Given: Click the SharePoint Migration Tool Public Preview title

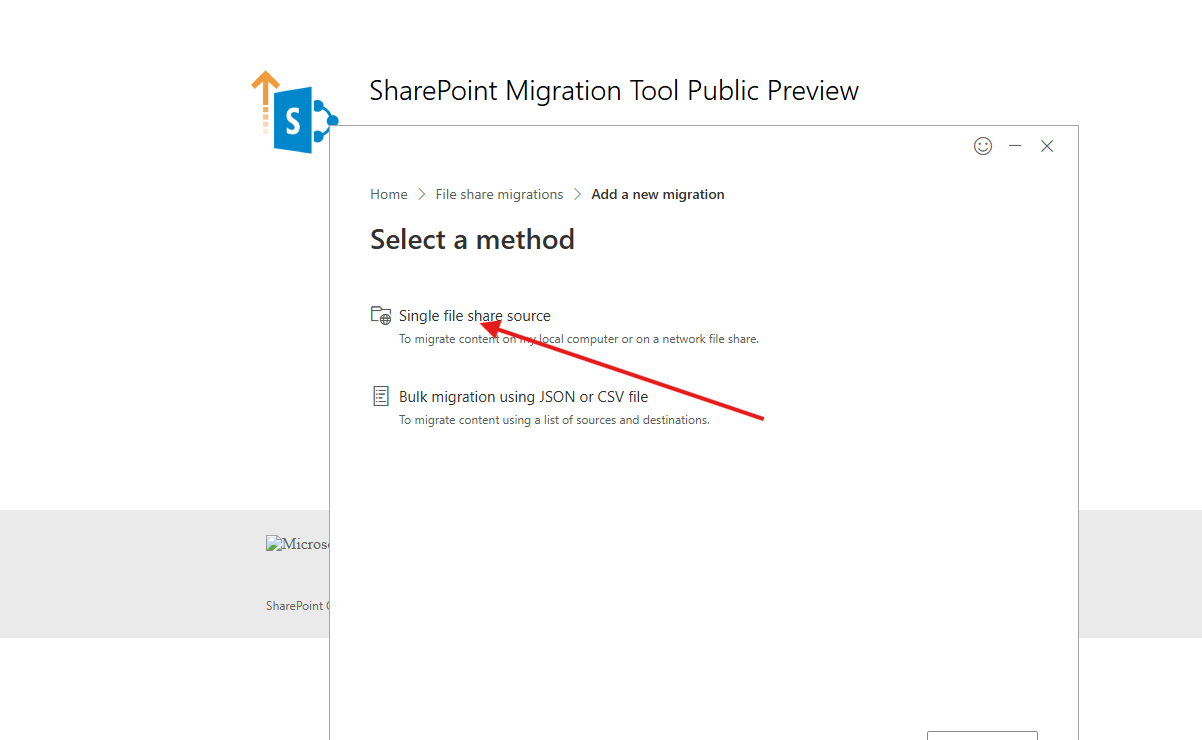Looking at the screenshot, I should (614, 91).
